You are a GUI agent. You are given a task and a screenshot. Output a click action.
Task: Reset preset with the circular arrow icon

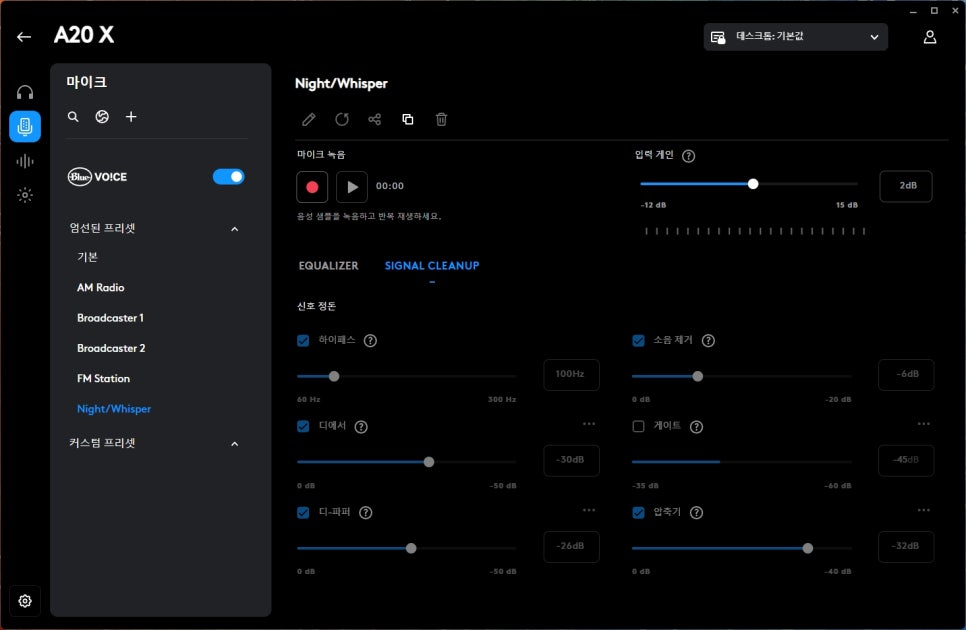[x=342, y=120]
